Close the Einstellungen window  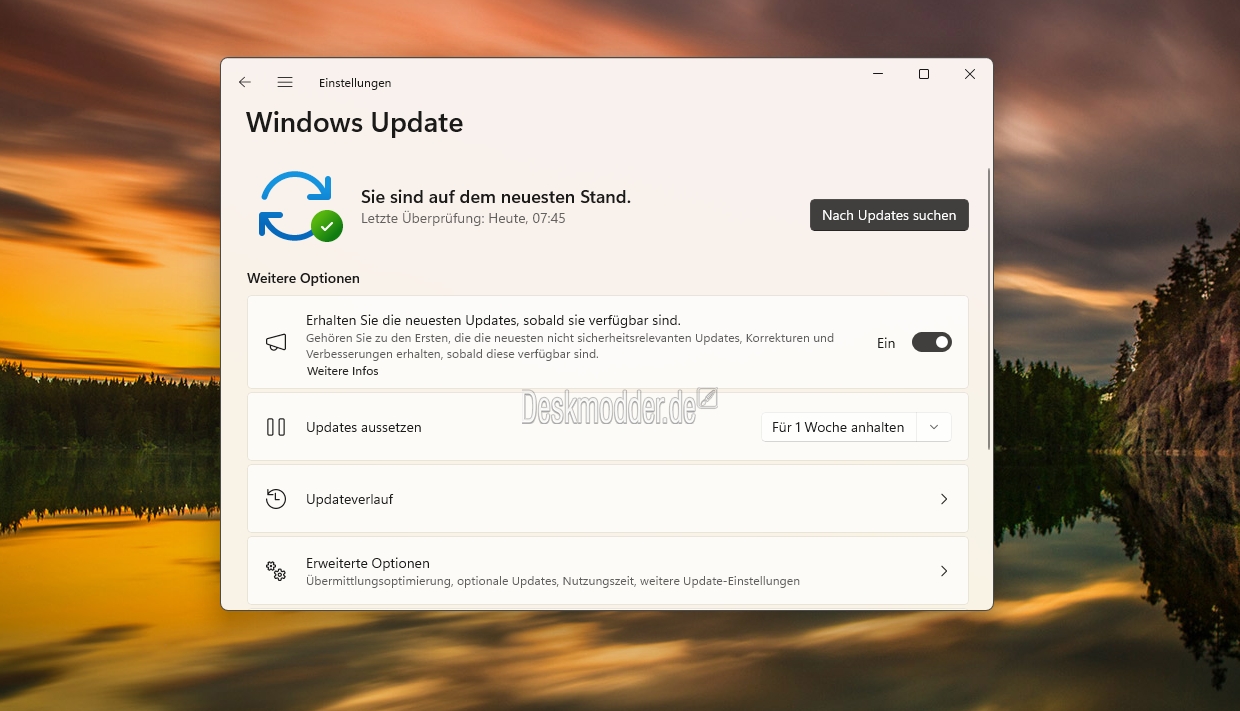click(x=970, y=74)
